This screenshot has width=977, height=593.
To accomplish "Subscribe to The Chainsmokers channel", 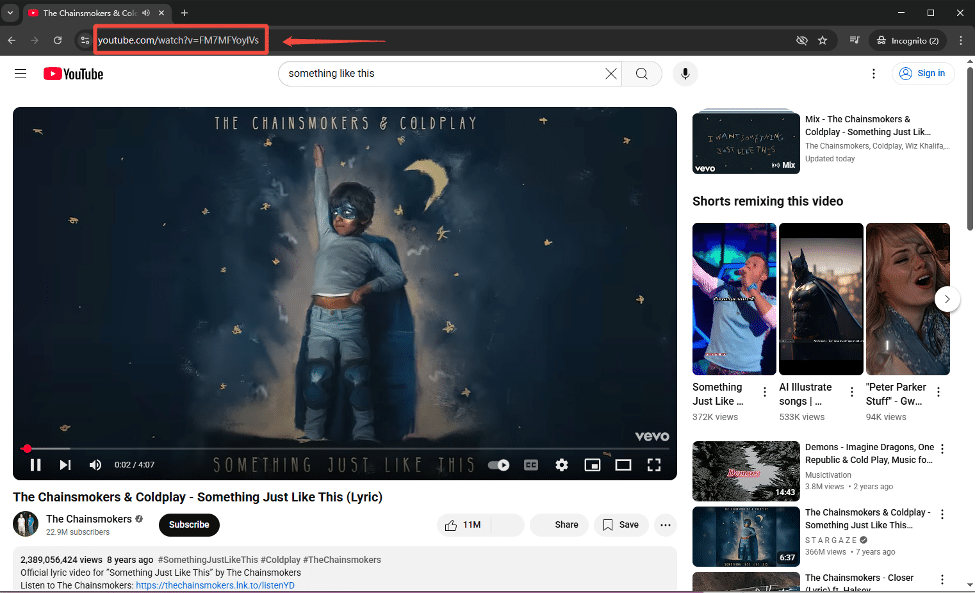I will point(188,525).
